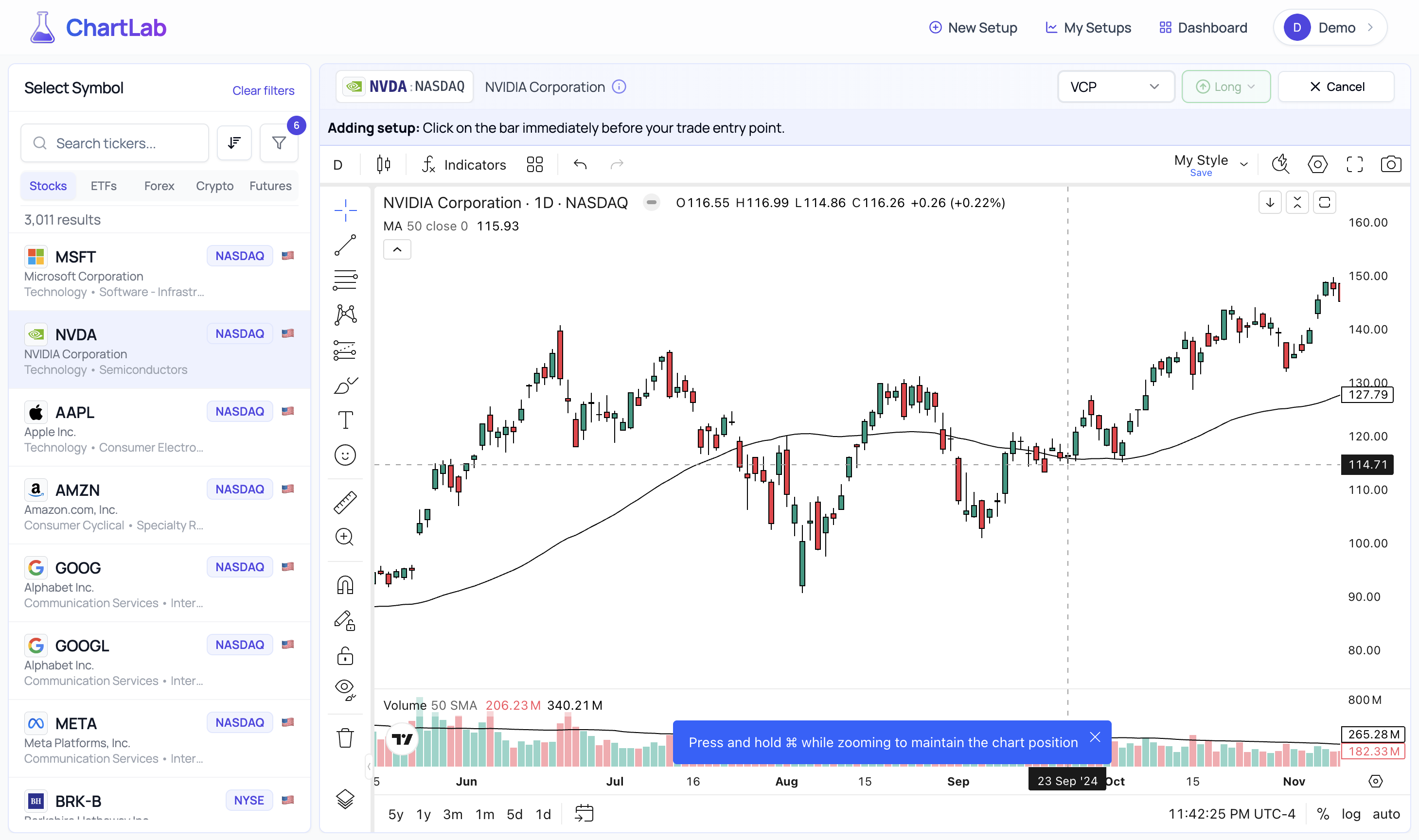Click the redo arrow icon

(x=617, y=165)
